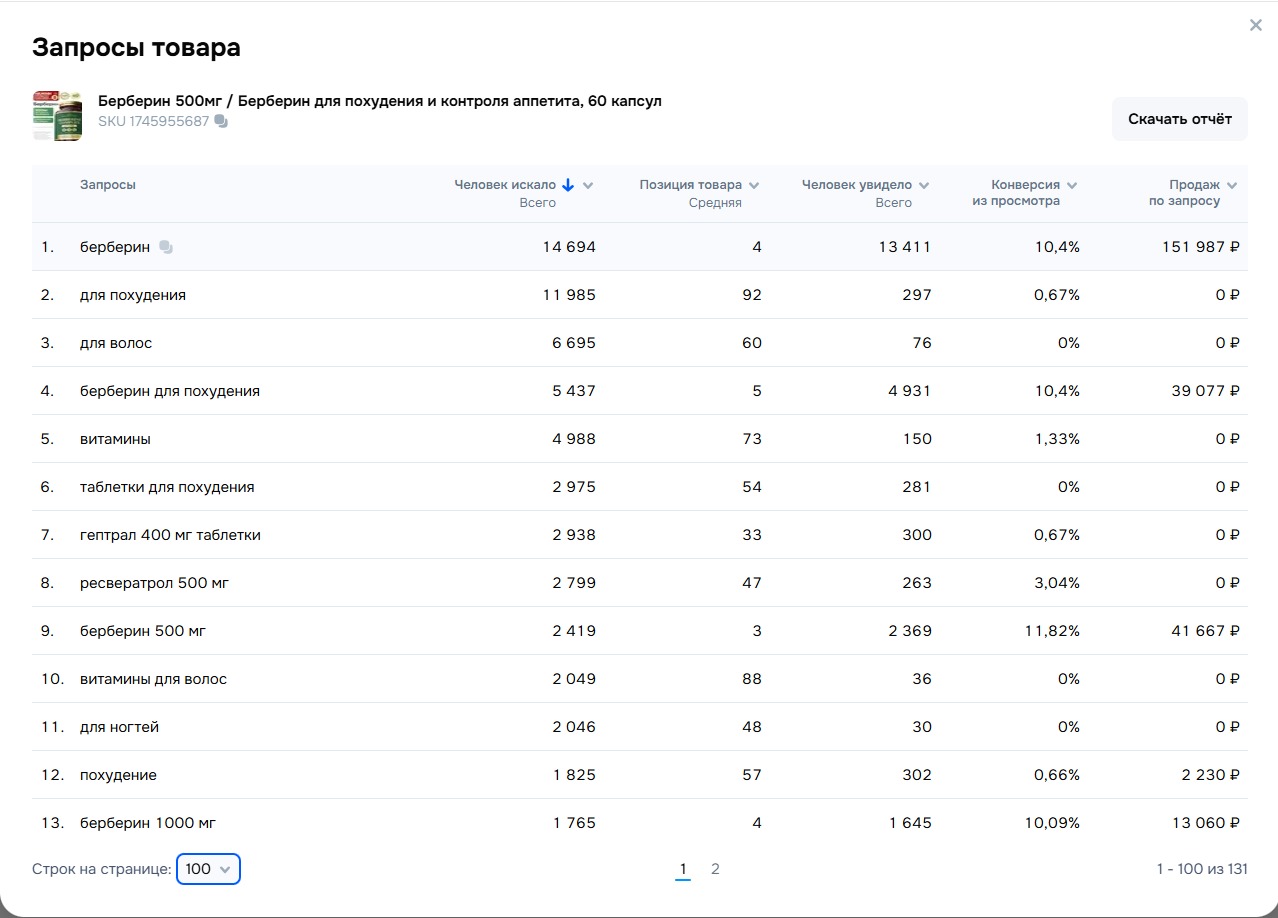Viewport: 1278px width, 918px height.
Task: Click the blue sort arrow in 'Человек искало'
Action: (568, 185)
